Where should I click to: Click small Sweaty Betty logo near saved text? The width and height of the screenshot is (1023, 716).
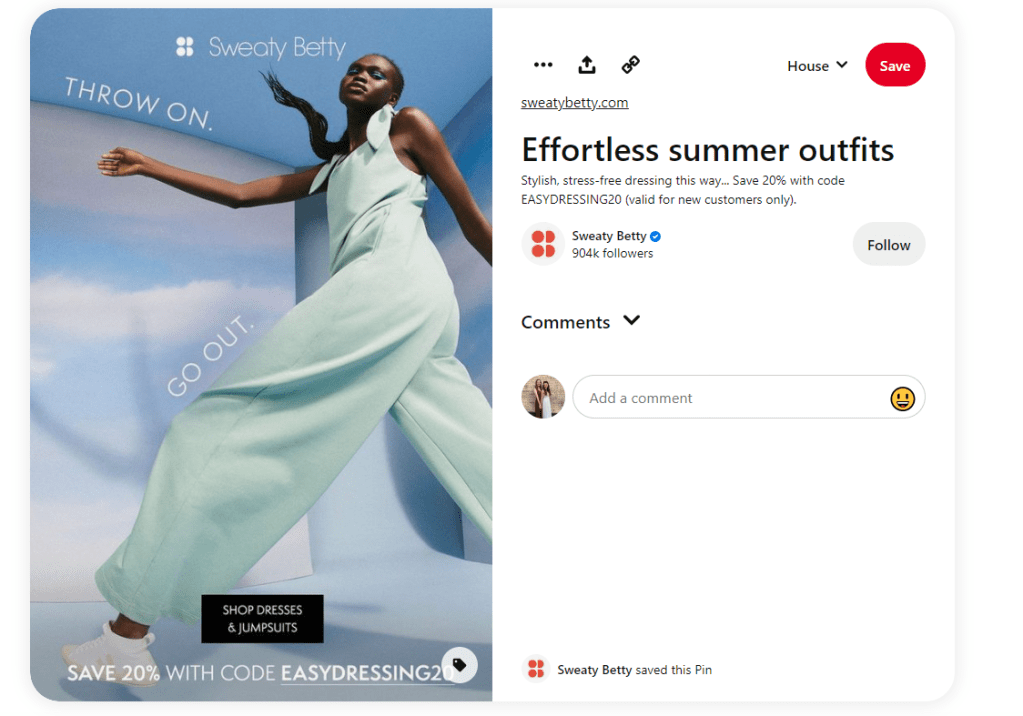(536, 669)
